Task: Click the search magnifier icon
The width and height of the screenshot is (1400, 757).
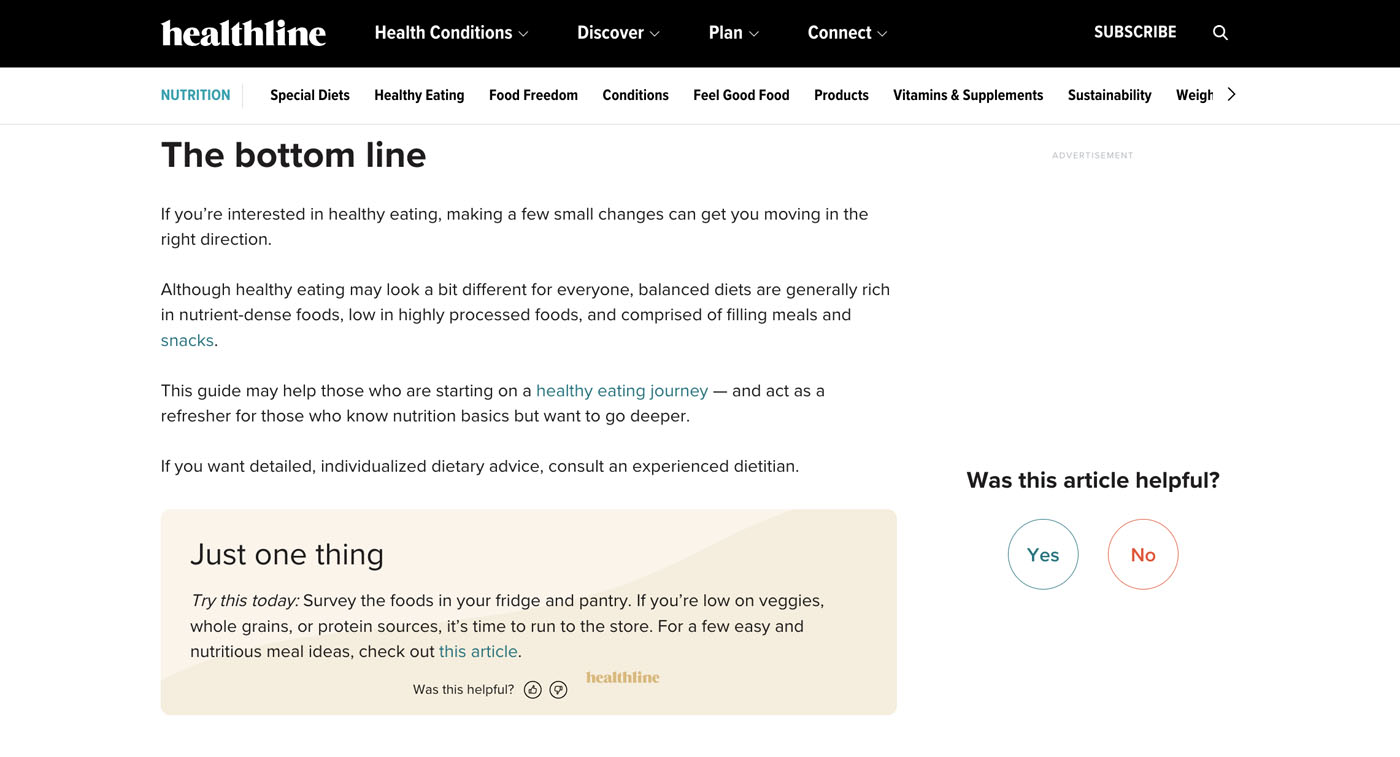Action: click(x=1220, y=33)
